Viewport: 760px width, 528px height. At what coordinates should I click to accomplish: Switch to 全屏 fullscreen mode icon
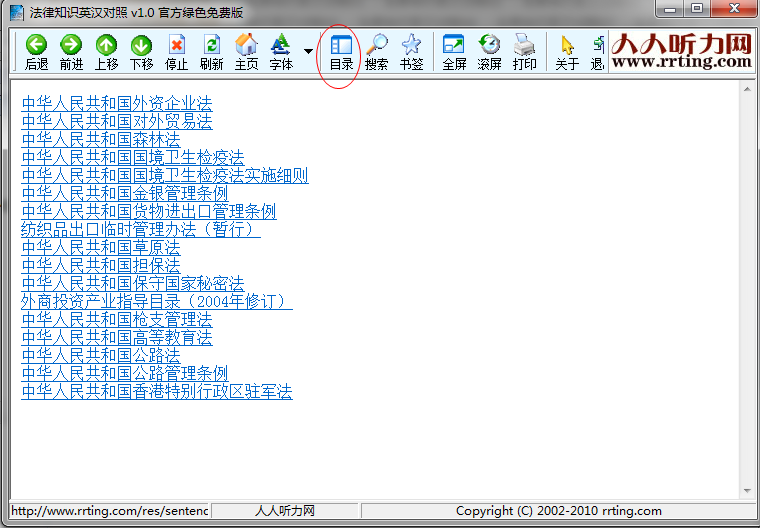tap(454, 44)
